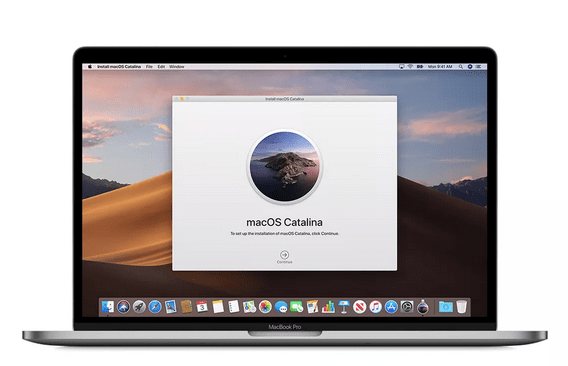Image resolution: width=568 pixels, height=366 pixels.
Task: Click the Siri icon in menu bar
Action: click(x=470, y=67)
